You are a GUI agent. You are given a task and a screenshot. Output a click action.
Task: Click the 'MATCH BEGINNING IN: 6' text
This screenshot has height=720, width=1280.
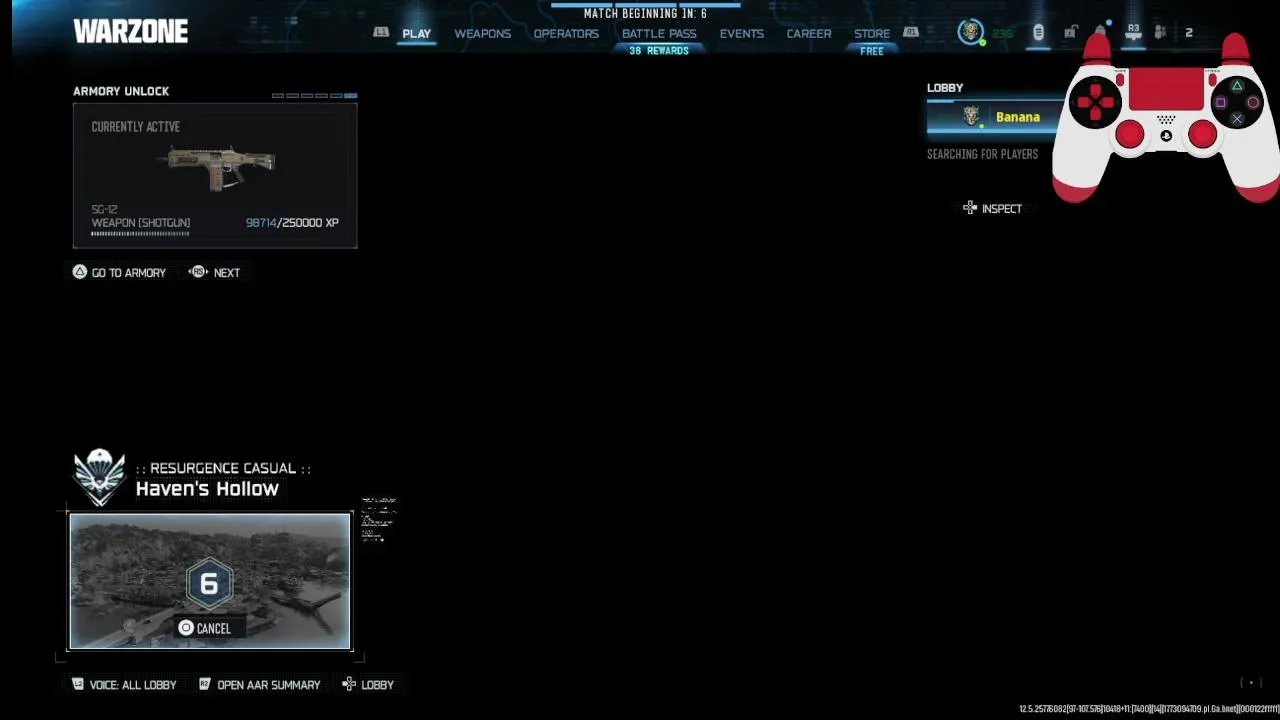(x=645, y=14)
